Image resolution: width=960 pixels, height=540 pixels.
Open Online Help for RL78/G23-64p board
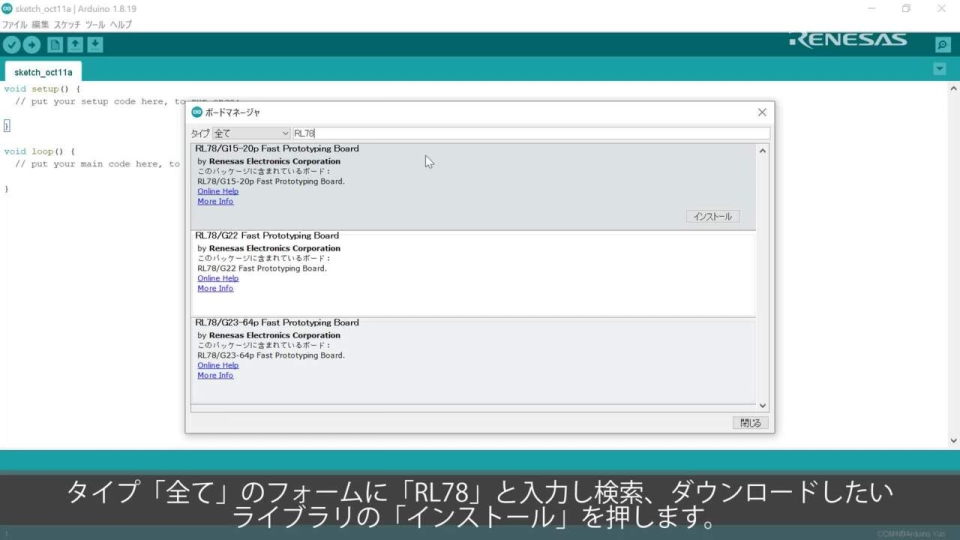[218, 365]
